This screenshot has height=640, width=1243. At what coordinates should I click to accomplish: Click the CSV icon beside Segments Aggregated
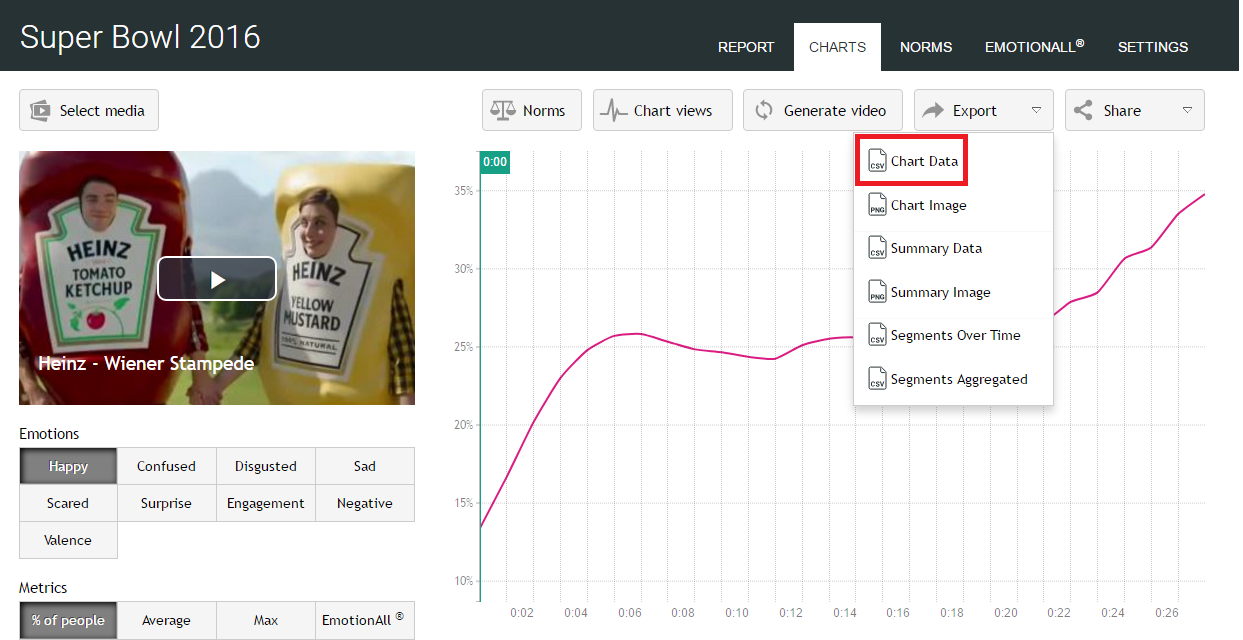click(877, 379)
